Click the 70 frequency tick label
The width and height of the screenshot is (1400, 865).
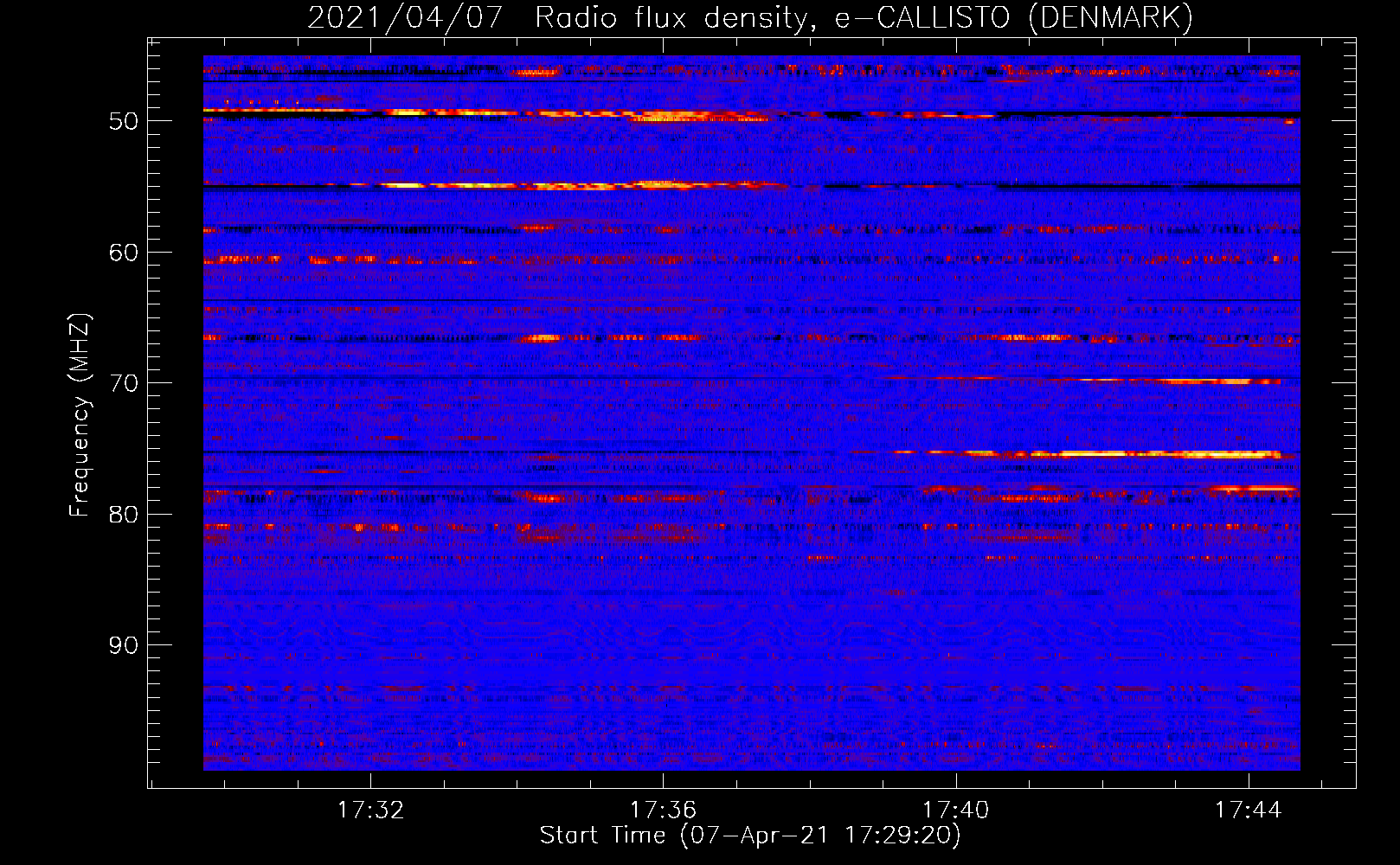(124, 383)
